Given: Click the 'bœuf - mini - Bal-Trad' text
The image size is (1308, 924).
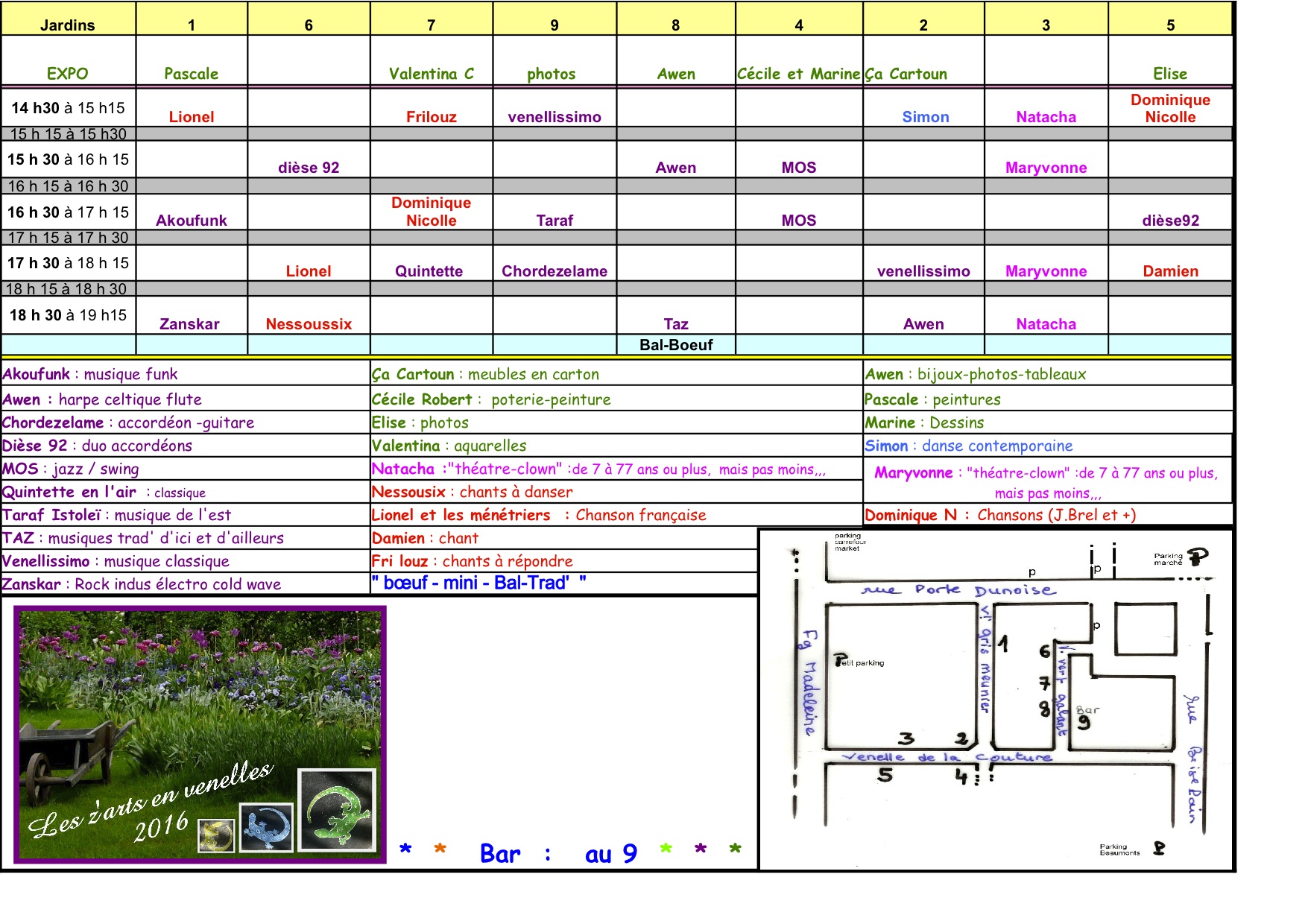Looking at the screenshot, I should [x=478, y=583].
